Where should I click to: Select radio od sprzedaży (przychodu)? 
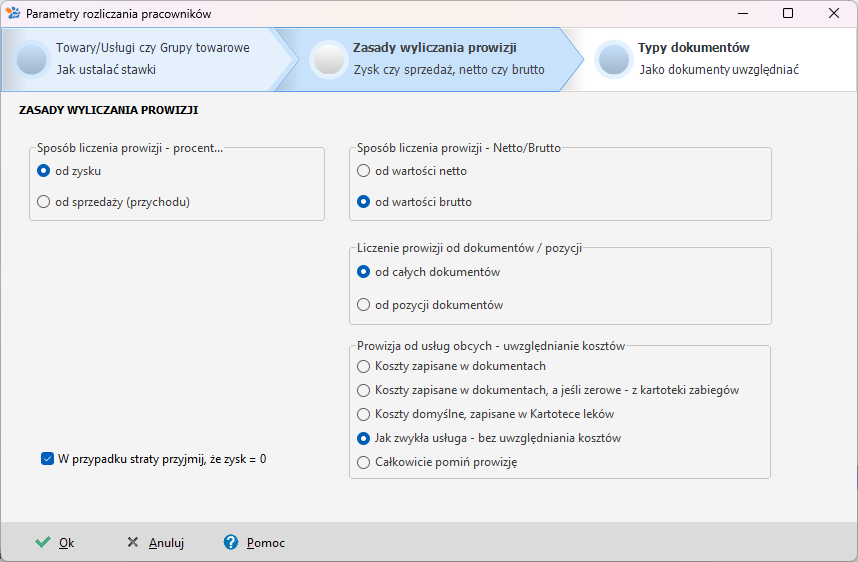(x=43, y=202)
